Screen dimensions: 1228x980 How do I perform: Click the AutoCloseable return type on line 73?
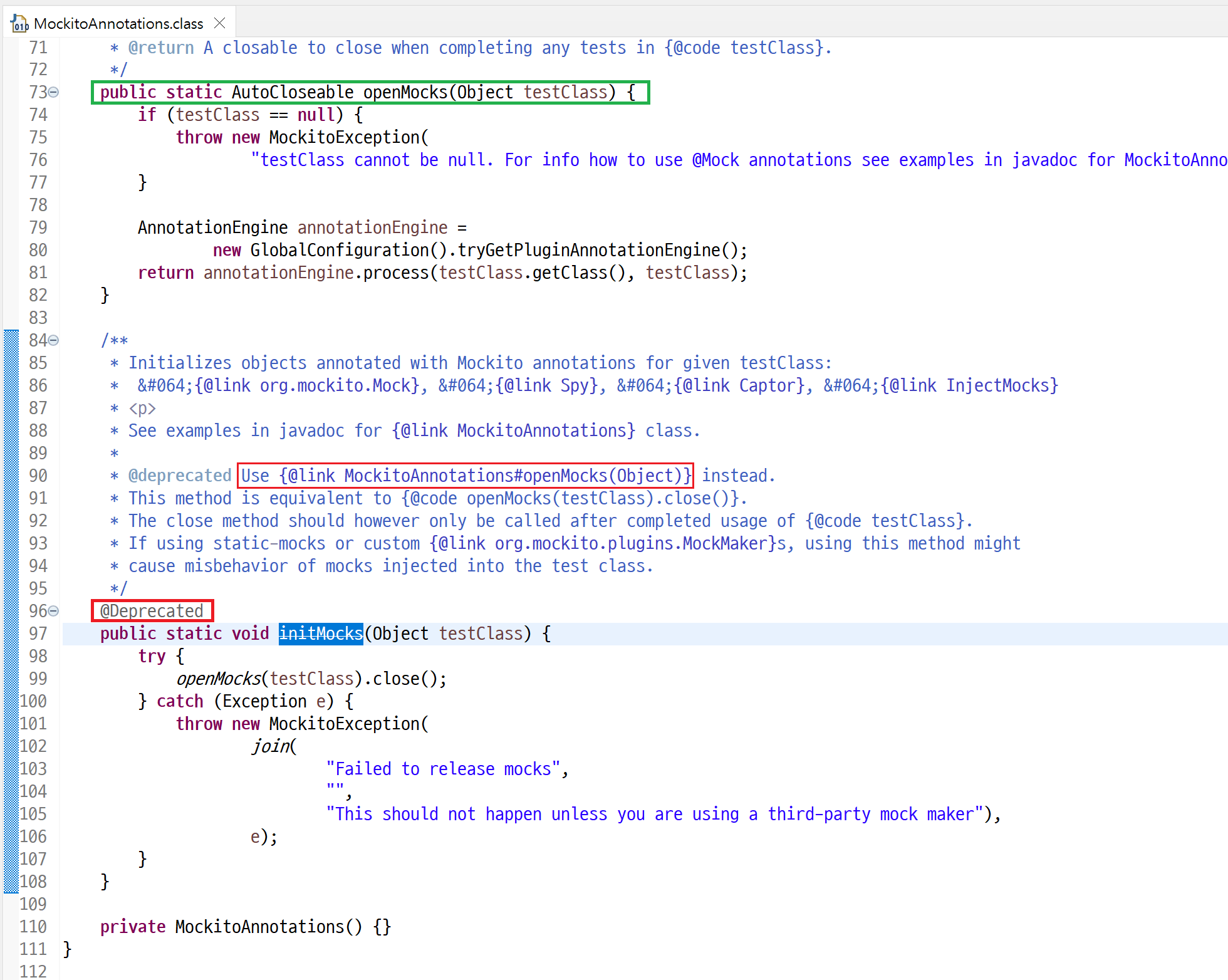[x=292, y=92]
